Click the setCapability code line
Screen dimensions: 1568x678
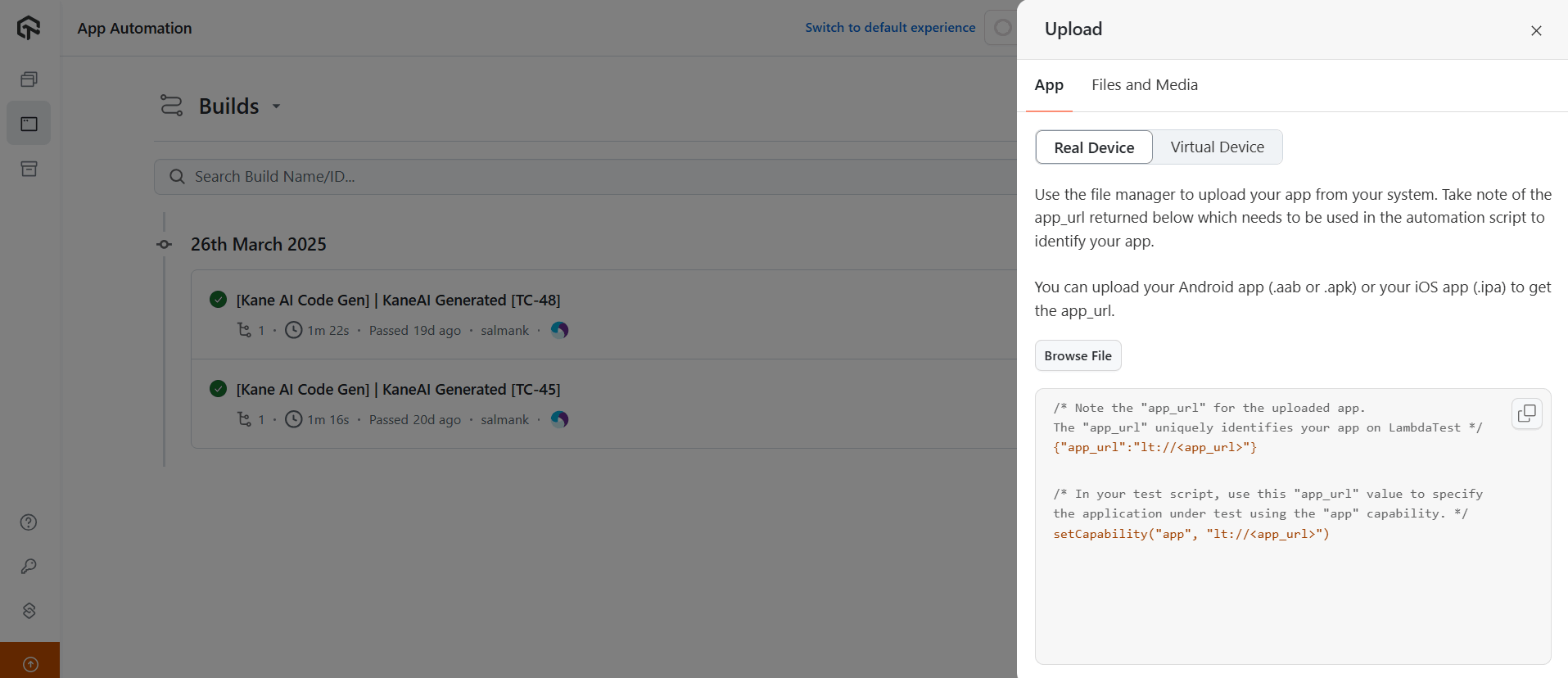click(1191, 534)
